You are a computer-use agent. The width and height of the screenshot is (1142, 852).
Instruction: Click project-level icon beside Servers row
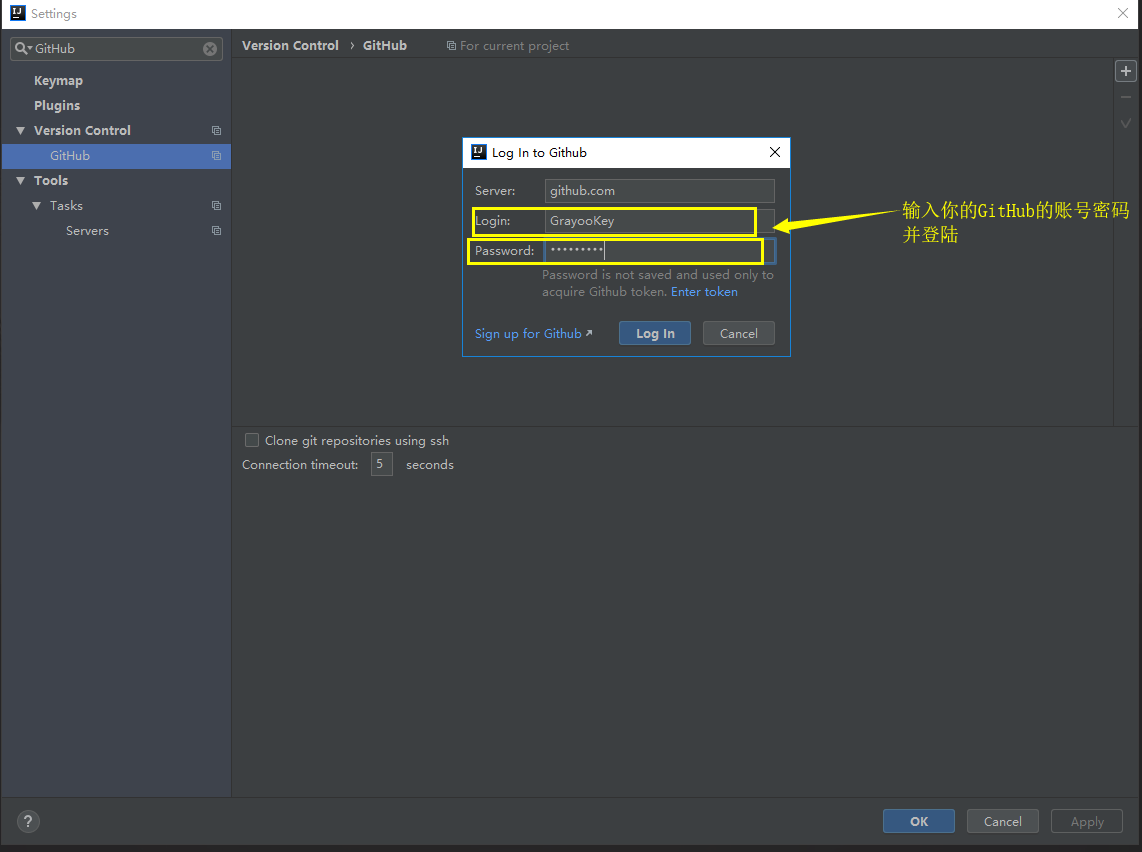216,231
